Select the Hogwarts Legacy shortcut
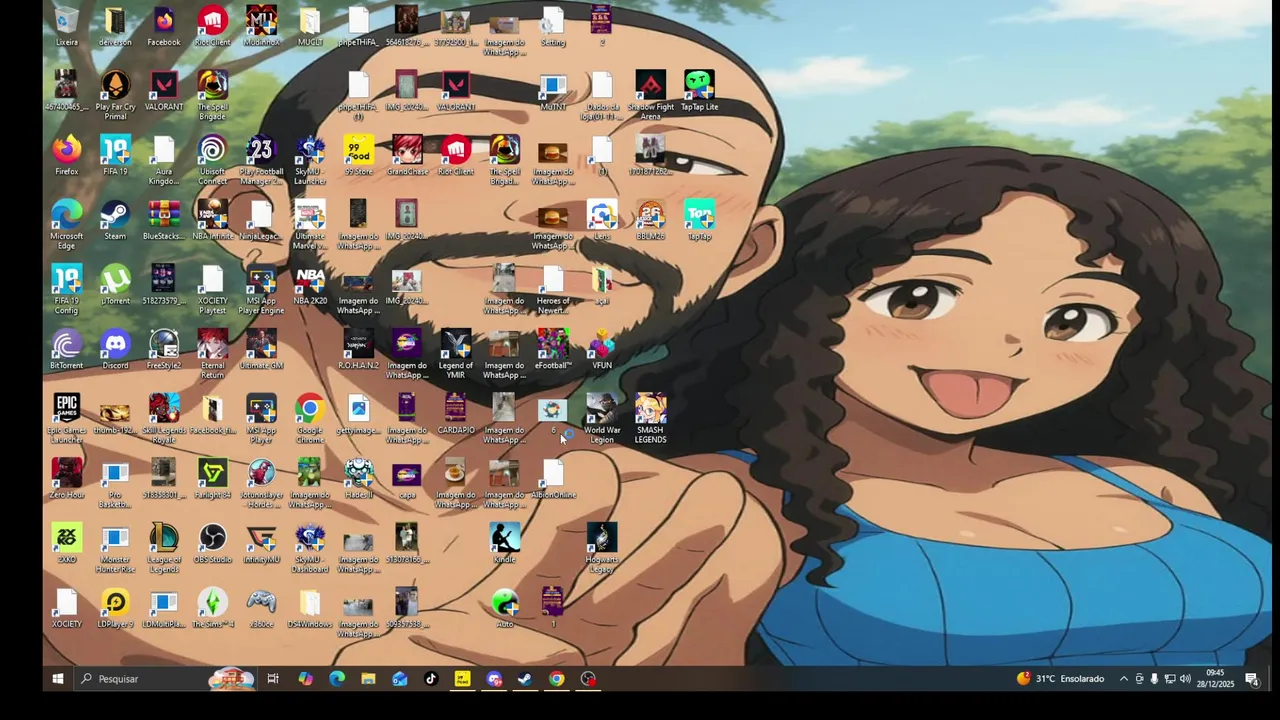 pyautogui.click(x=602, y=549)
